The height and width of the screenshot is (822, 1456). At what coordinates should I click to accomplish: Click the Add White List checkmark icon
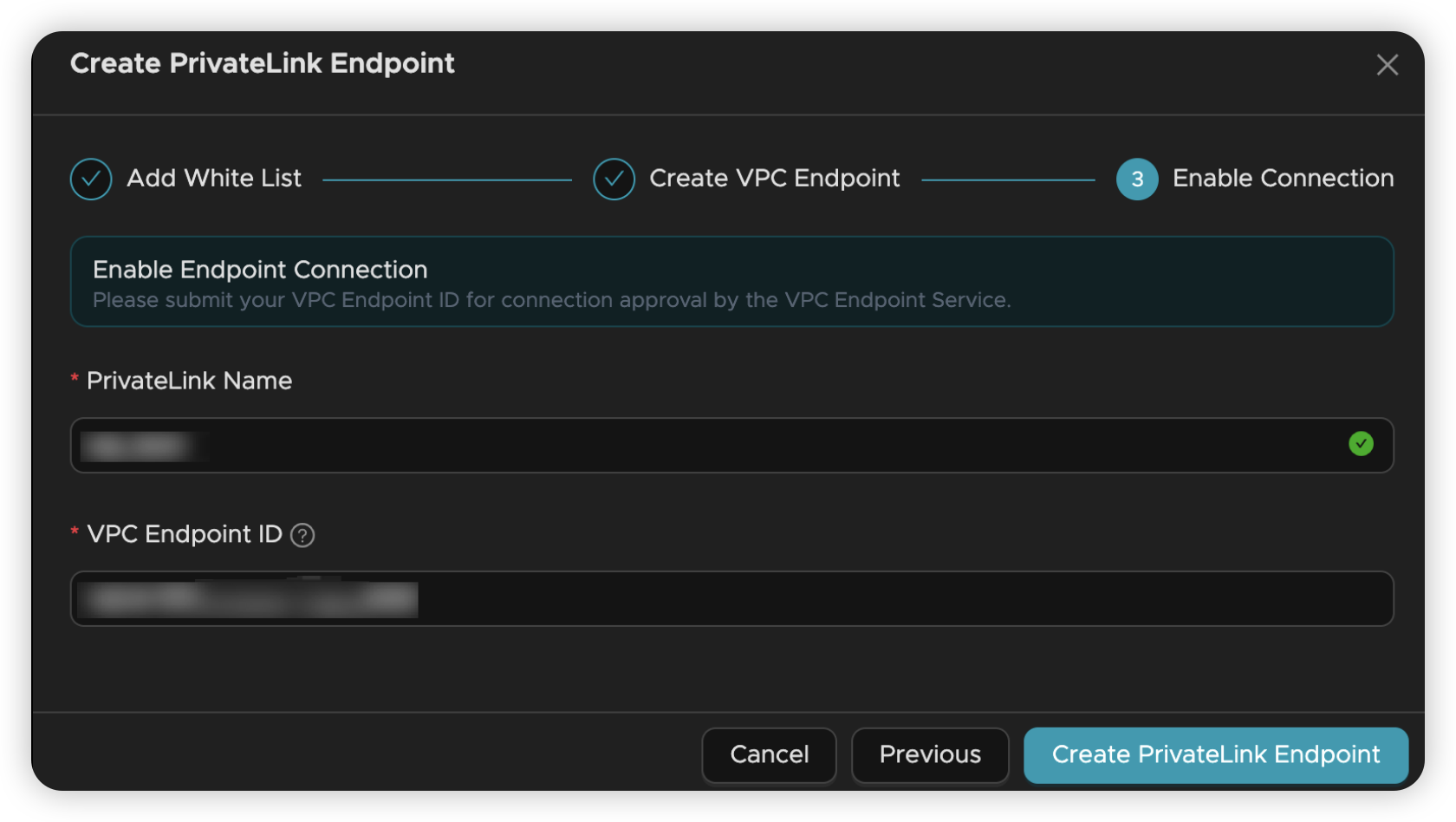[x=91, y=179]
